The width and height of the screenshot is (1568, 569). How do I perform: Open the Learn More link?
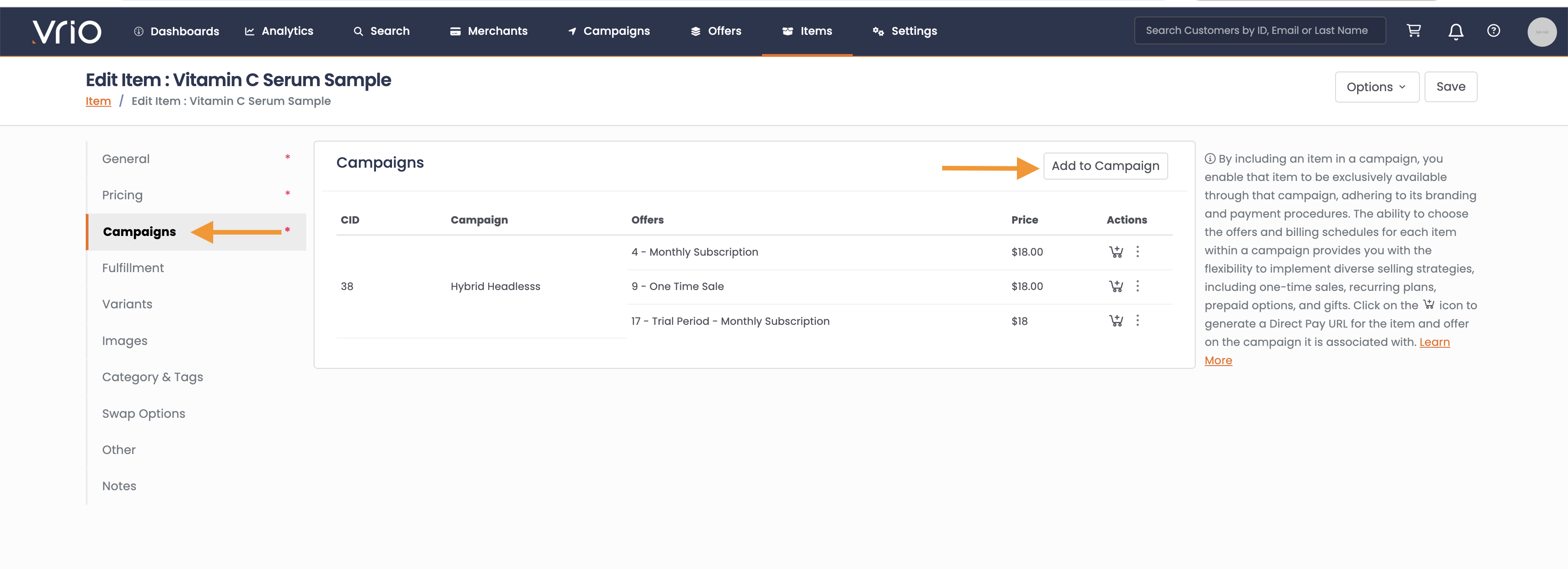pos(1434,343)
